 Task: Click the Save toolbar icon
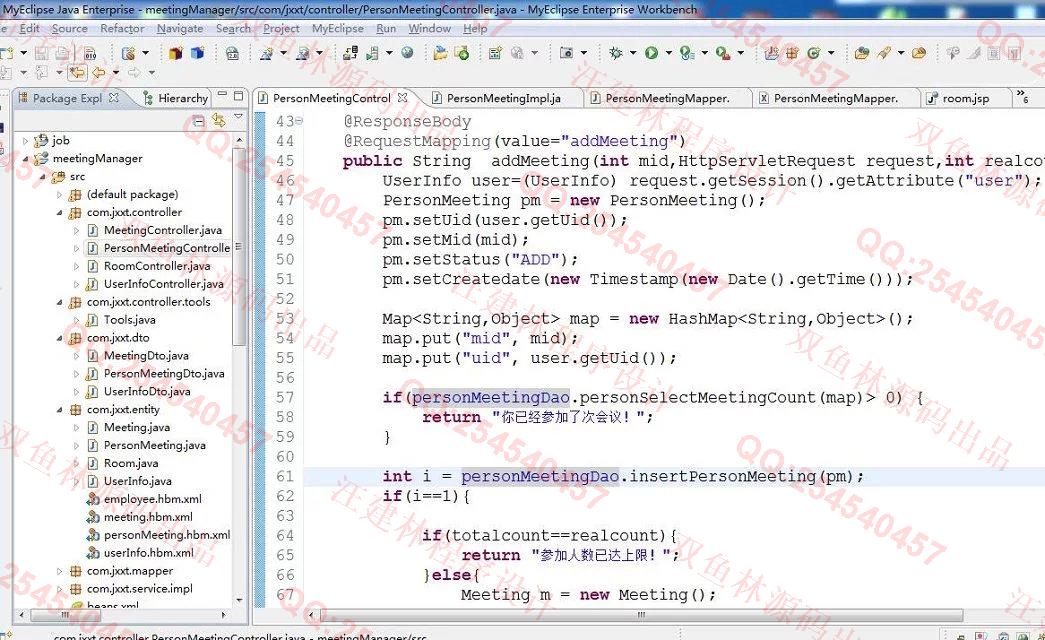click(41, 53)
